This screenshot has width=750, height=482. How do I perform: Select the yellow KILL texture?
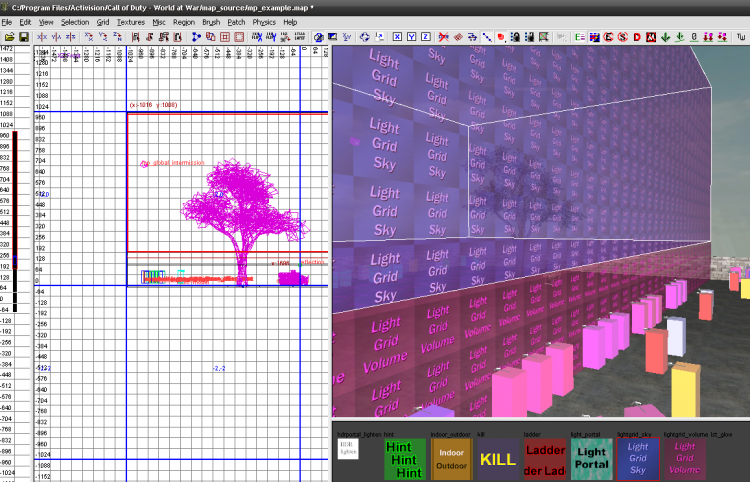point(497,459)
